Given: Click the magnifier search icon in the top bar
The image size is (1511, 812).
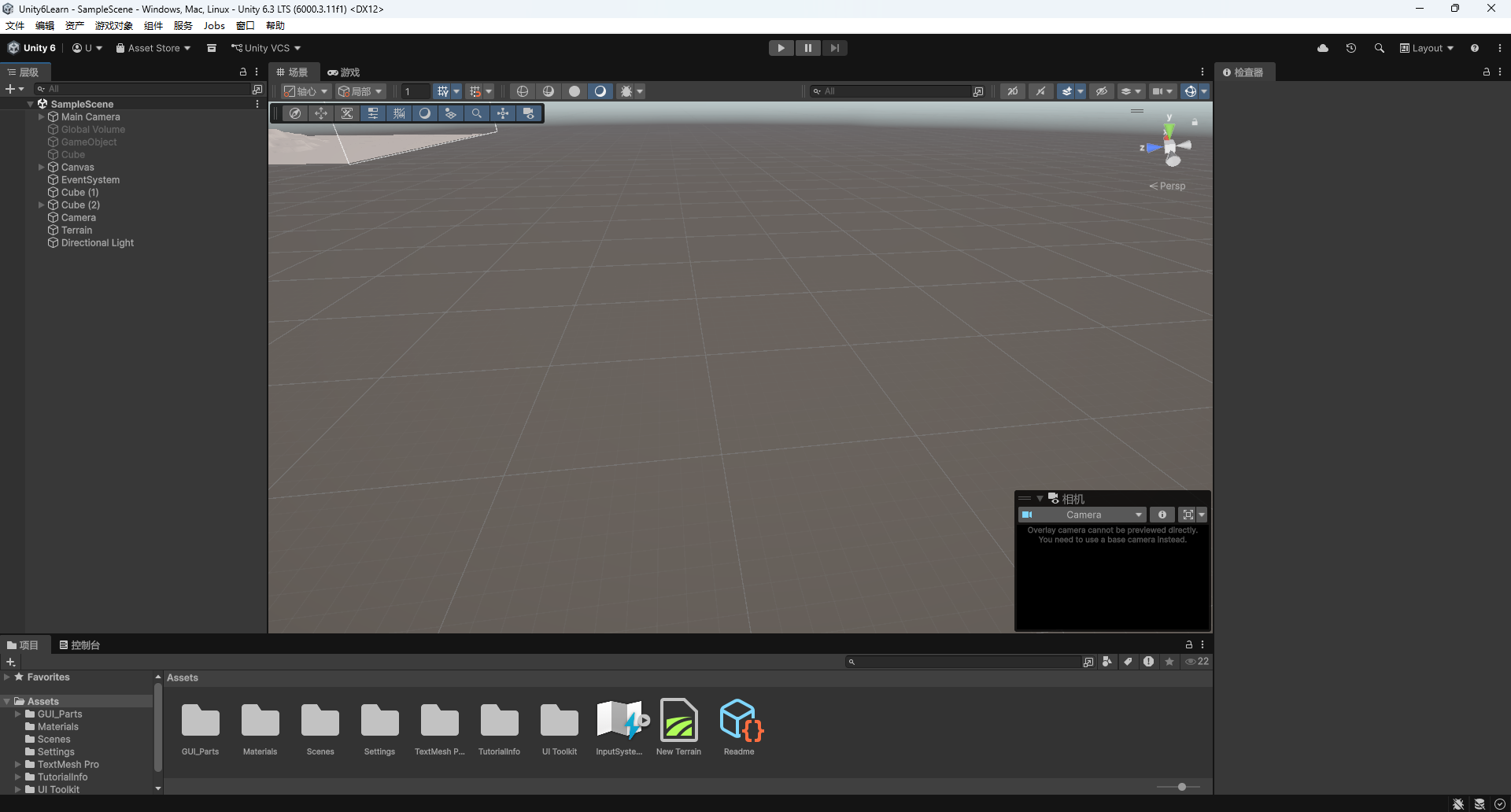Looking at the screenshot, I should coord(1380,48).
